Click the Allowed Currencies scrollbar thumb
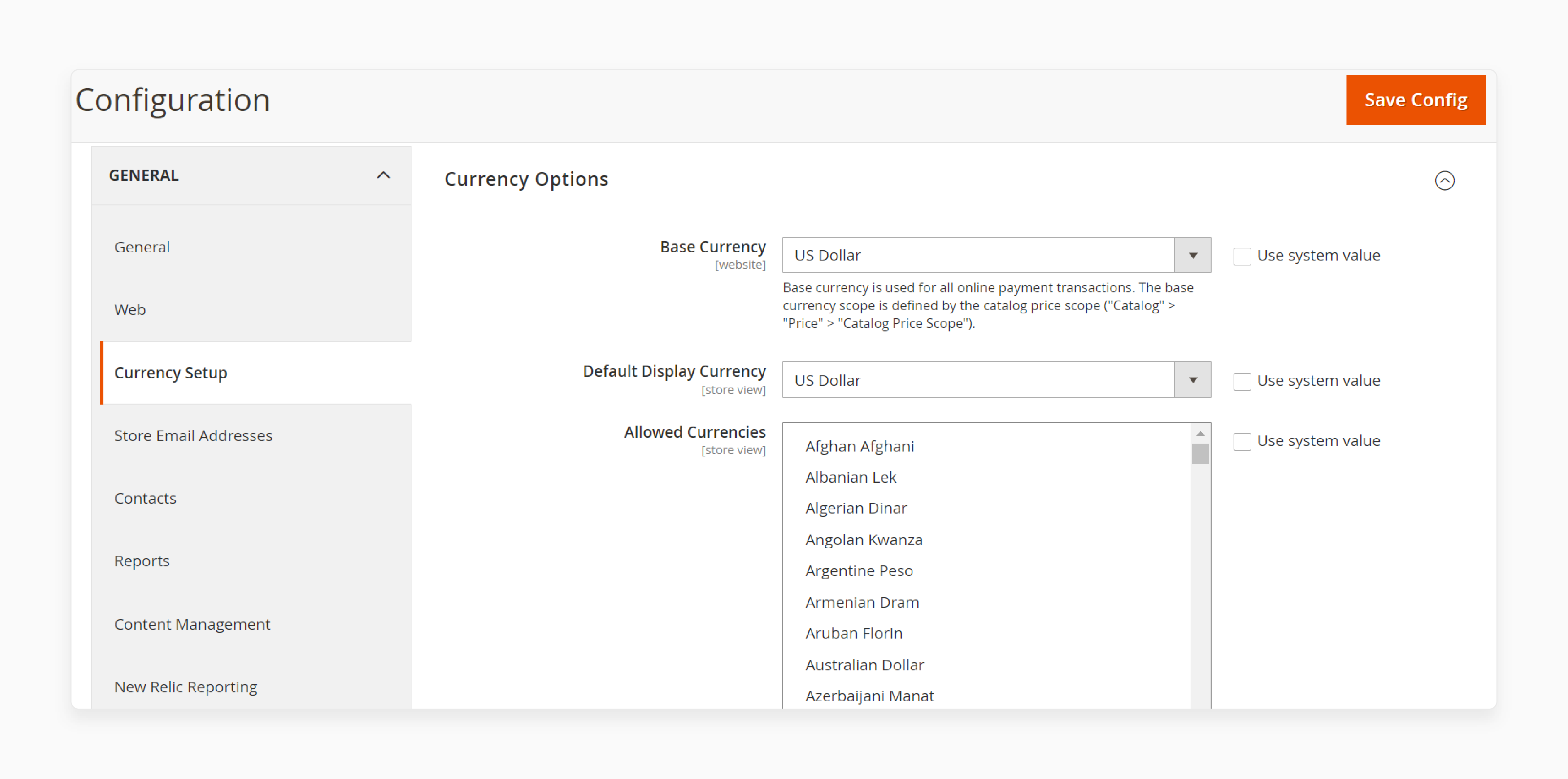 (1200, 454)
